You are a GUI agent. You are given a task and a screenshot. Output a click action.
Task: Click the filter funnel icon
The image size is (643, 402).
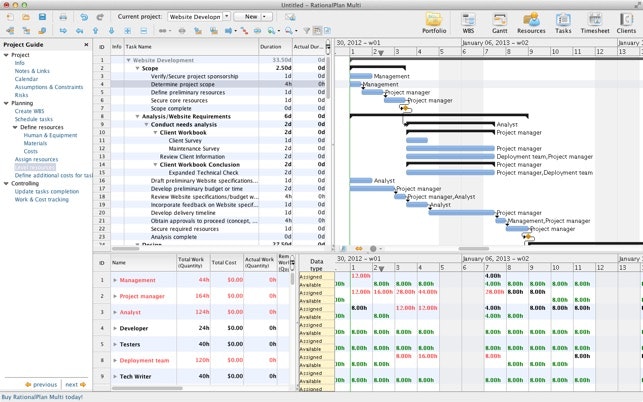point(306,31)
